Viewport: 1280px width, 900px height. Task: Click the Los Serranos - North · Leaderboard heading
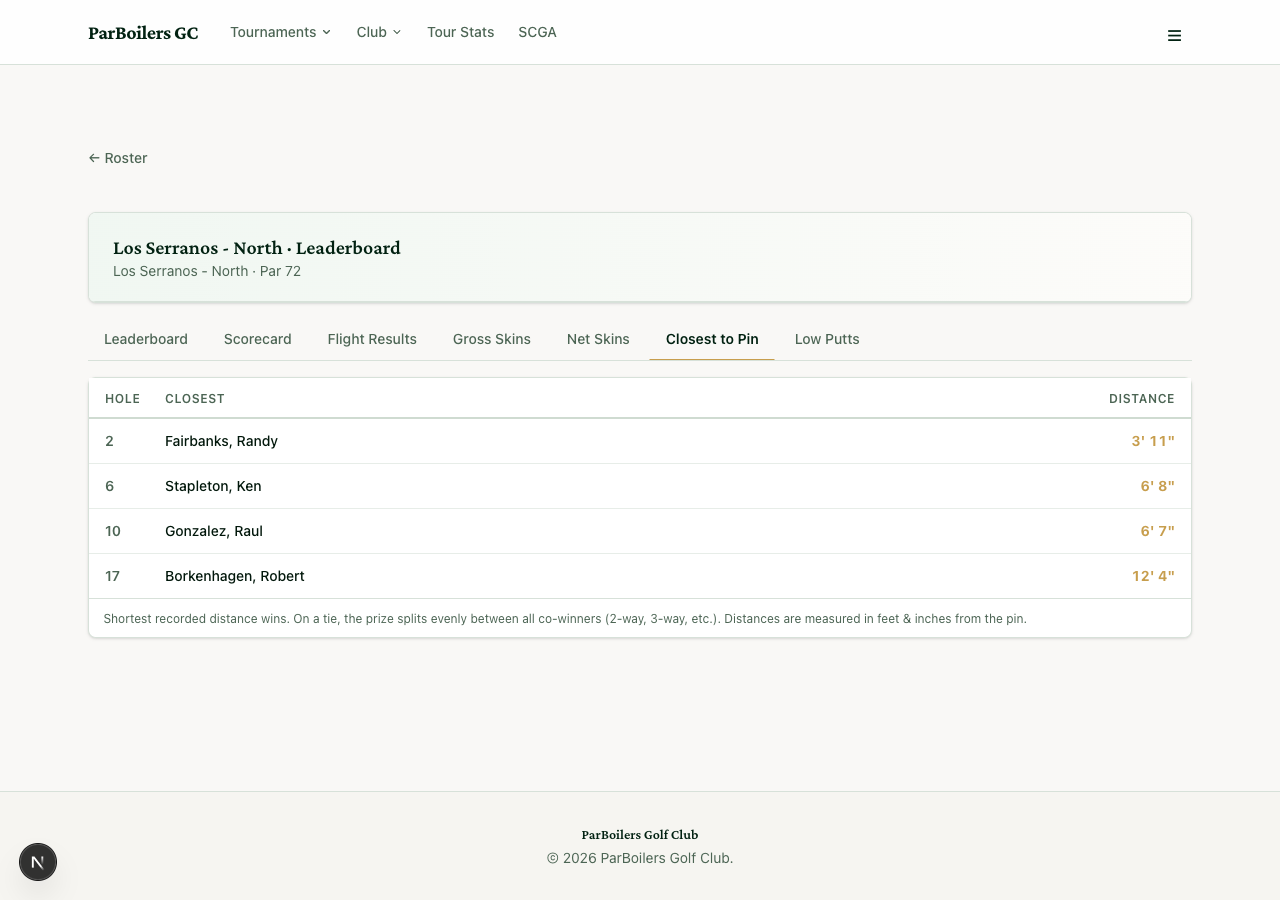pos(257,248)
